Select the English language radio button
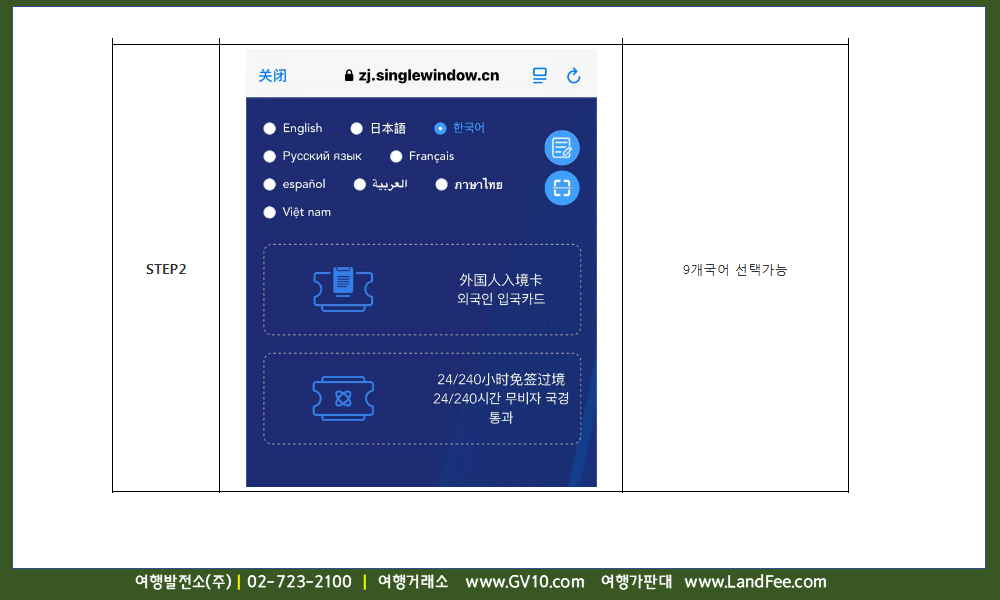 tap(270, 128)
